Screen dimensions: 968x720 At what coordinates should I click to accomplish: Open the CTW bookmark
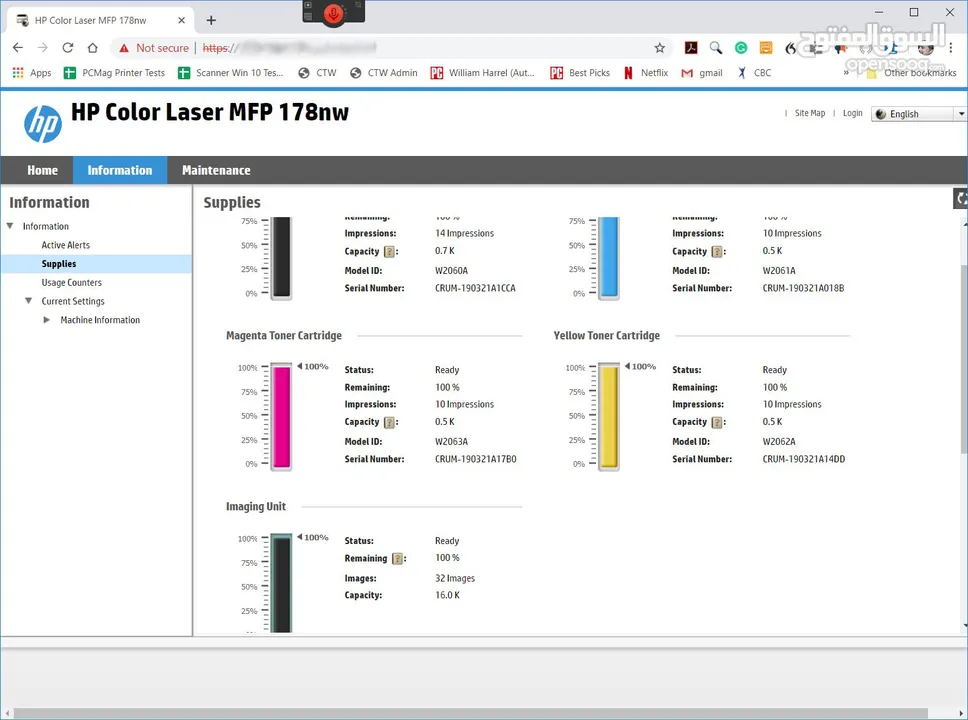[x=317, y=73]
